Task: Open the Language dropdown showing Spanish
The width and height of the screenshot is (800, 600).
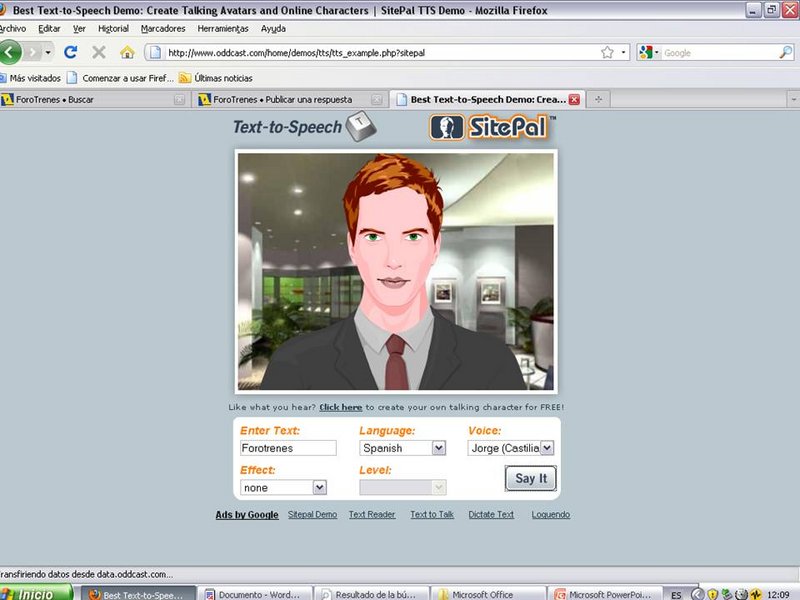Action: [x=403, y=448]
